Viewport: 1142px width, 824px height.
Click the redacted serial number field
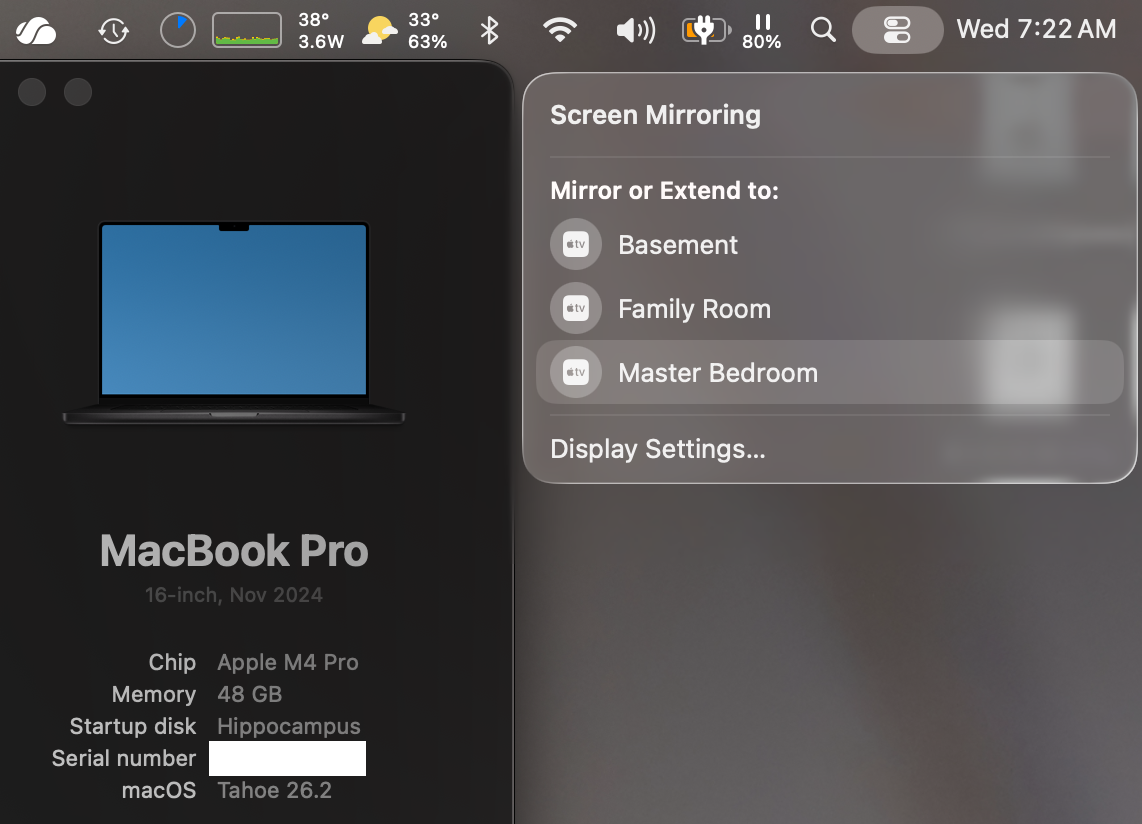click(x=288, y=758)
